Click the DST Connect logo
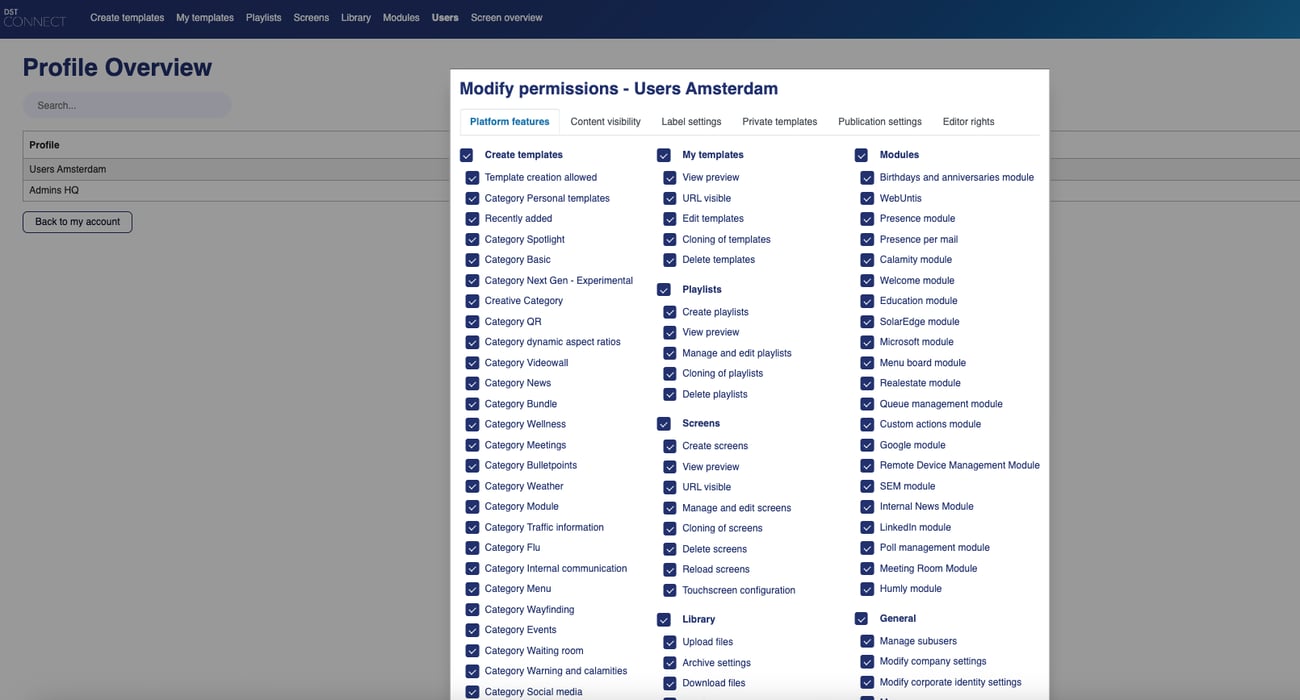 click(35, 17)
